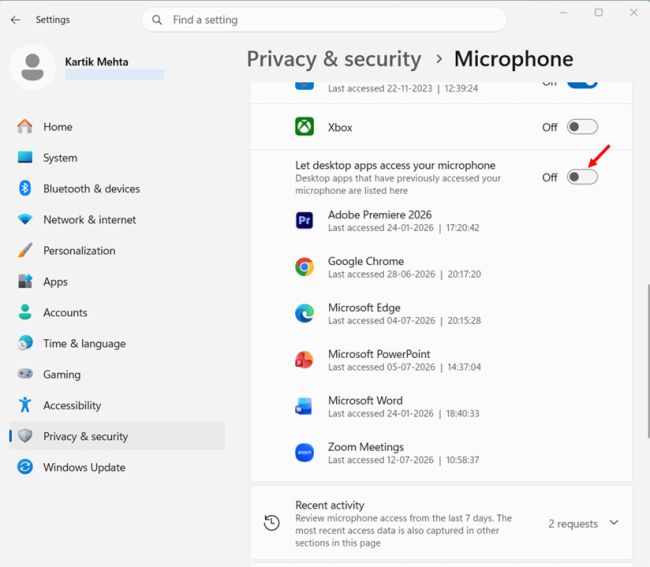Click the Network wifi icon

[25, 219]
